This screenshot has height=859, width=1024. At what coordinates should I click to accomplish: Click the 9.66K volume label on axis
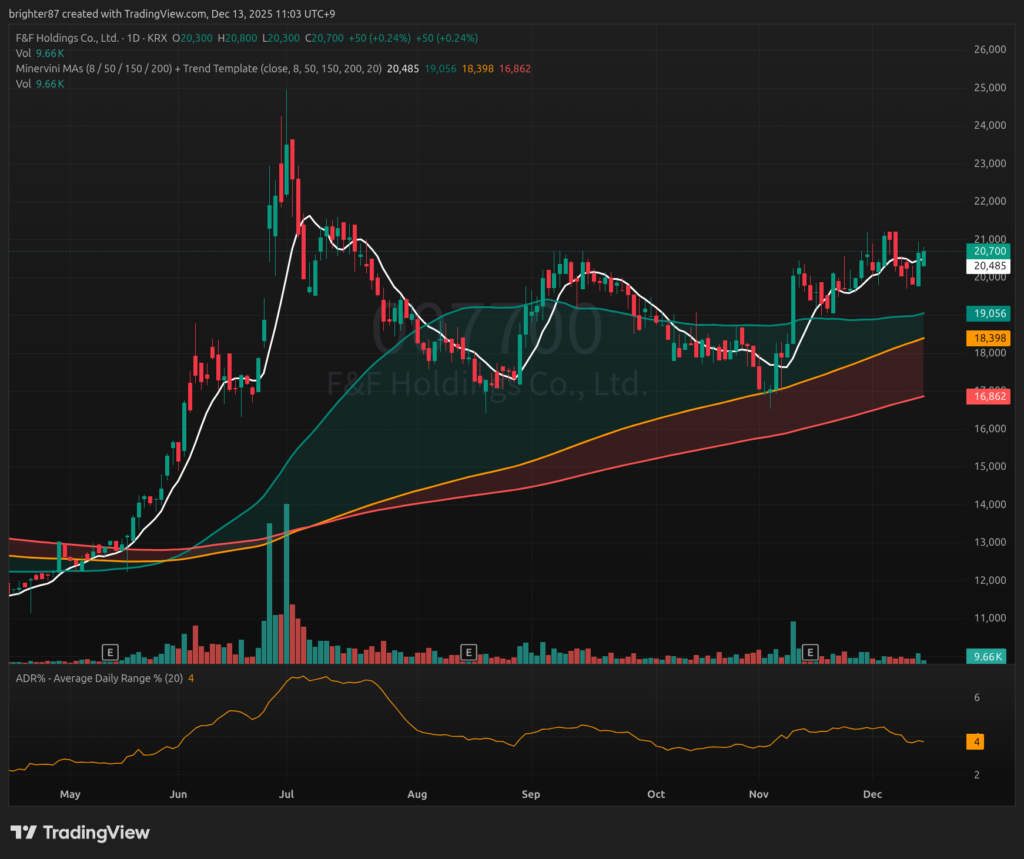tap(988, 656)
